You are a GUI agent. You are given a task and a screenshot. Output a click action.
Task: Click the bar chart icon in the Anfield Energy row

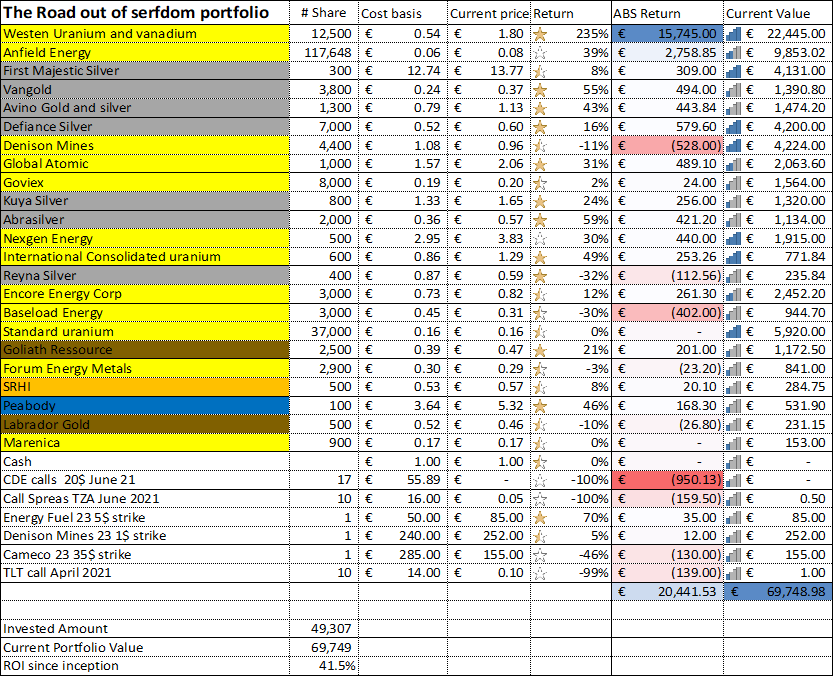pos(733,53)
